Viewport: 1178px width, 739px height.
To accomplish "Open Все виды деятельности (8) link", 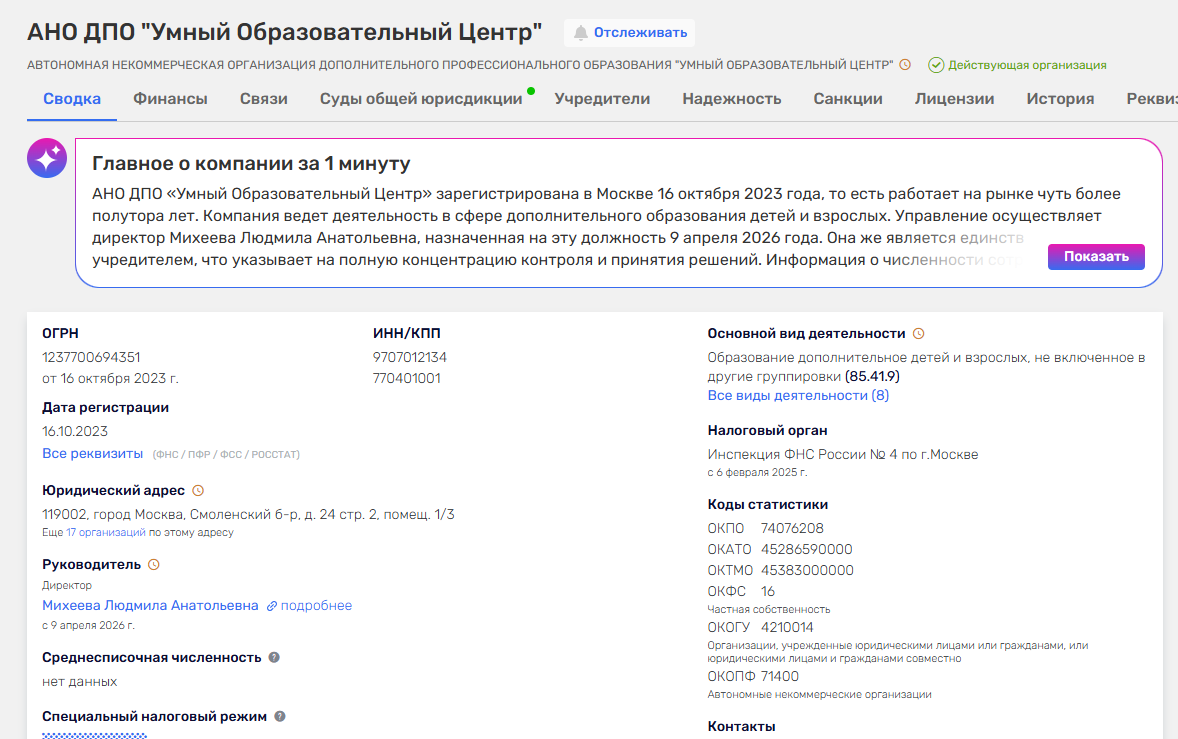I will click(x=798, y=396).
